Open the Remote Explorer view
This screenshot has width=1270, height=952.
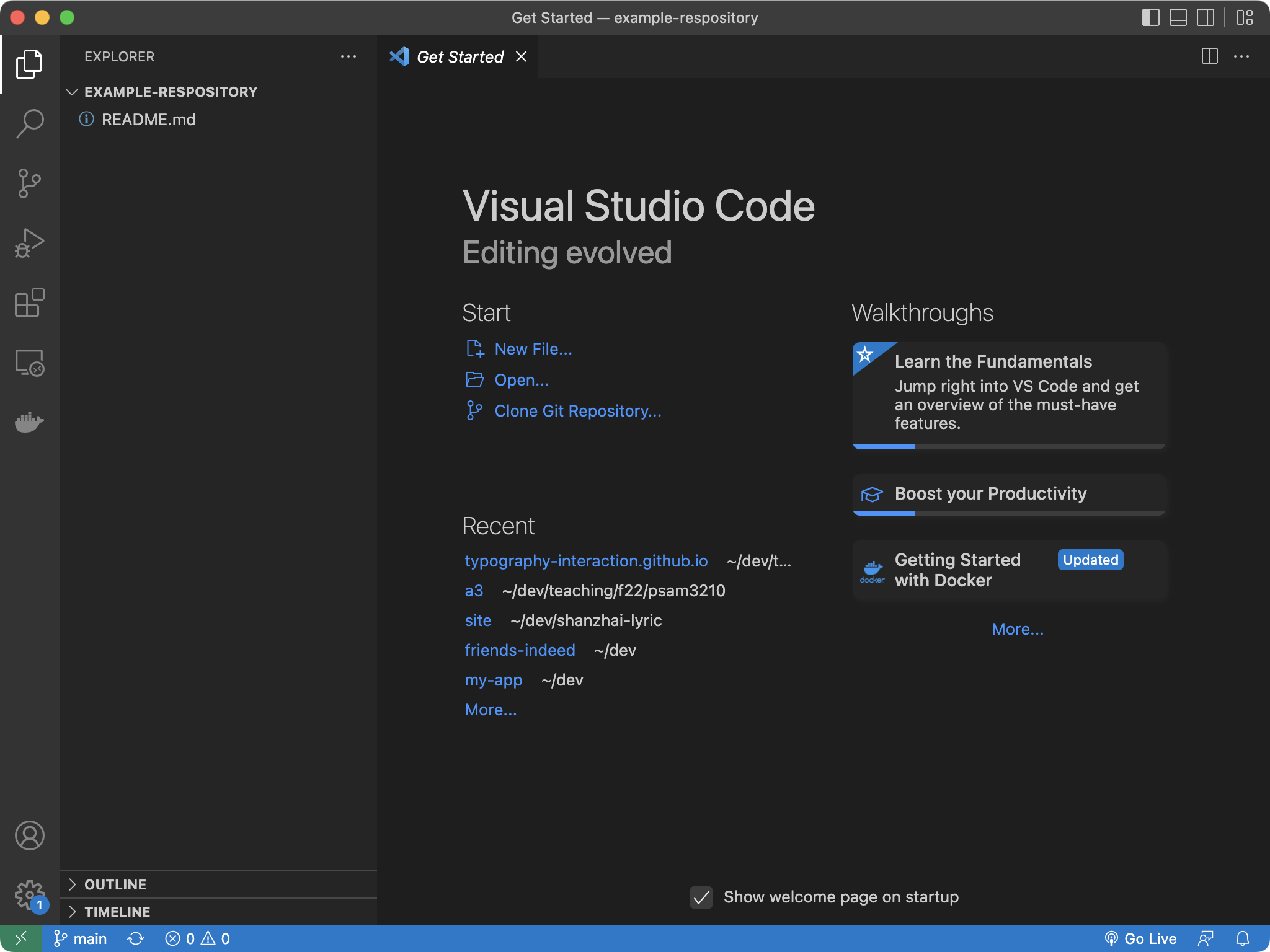coord(29,363)
